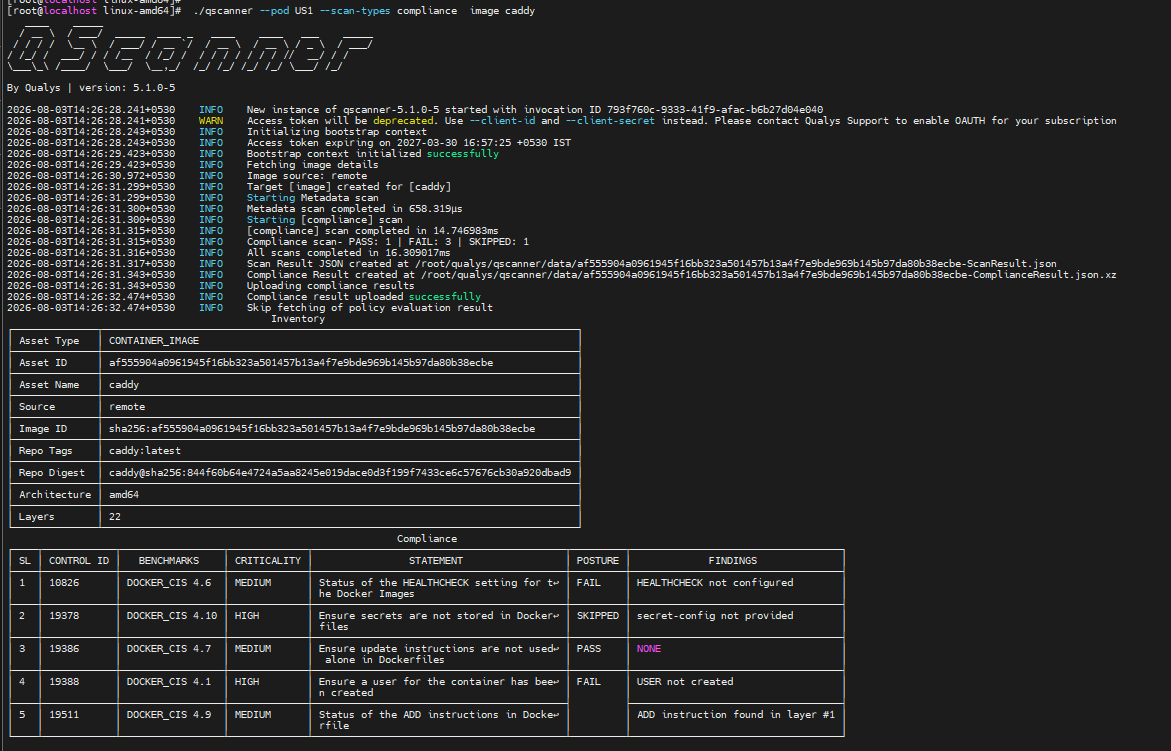Image resolution: width=1171 pixels, height=751 pixels.
Task: Click 'Skip fetching of policy evaluation result' line
Action: [370, 308]
